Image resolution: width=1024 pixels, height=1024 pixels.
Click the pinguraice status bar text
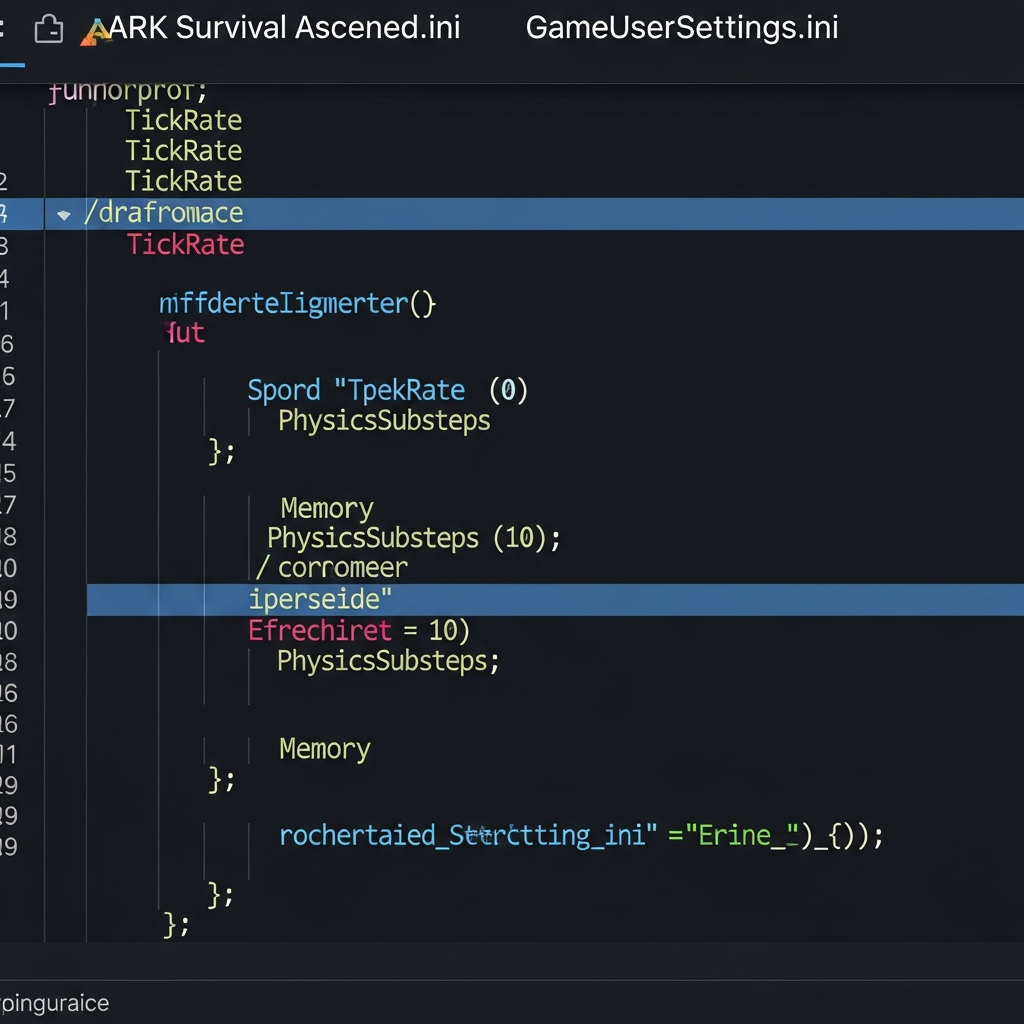[55, 1002]
